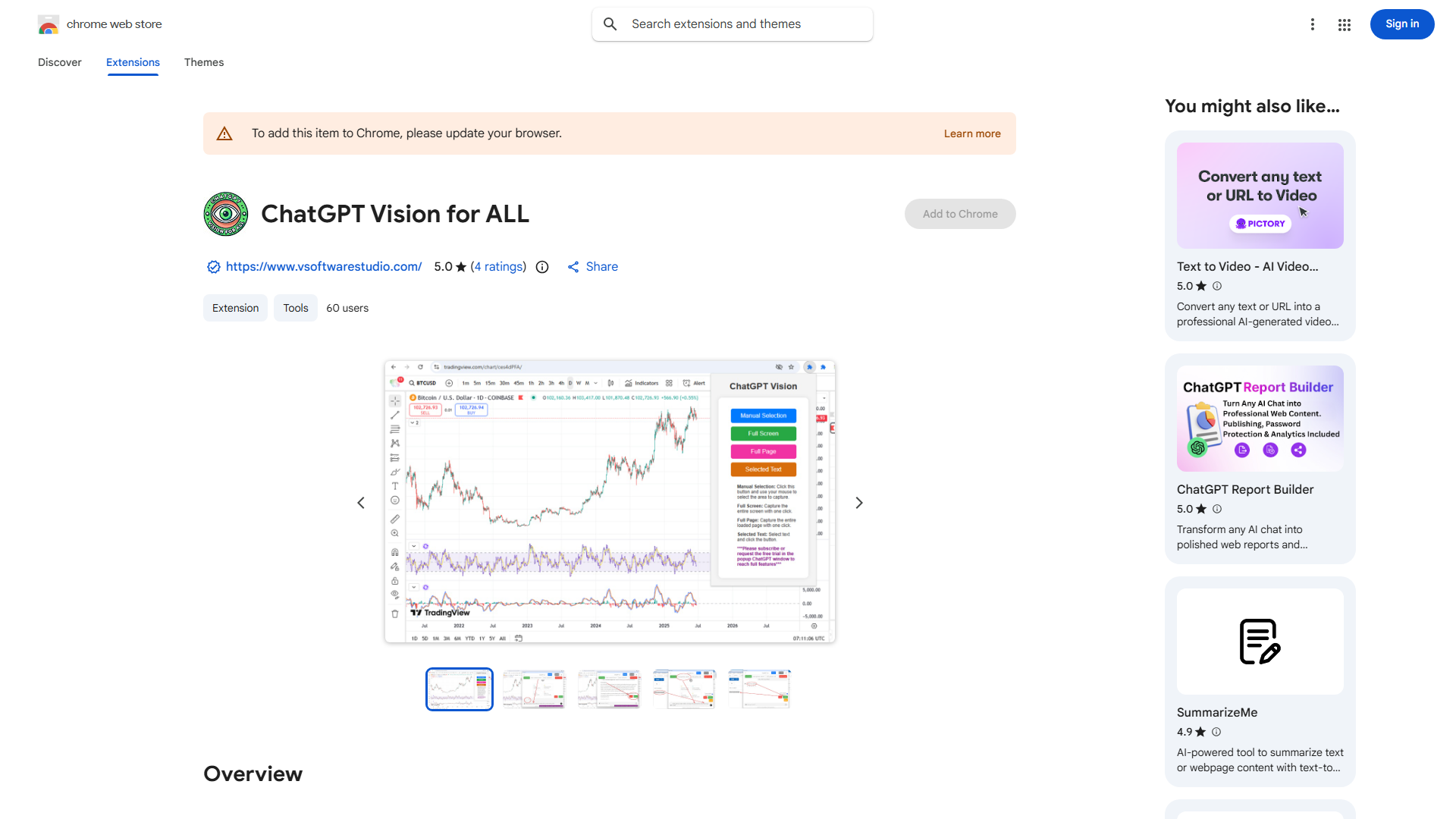Select the second screenshot thumbnail

pos(534,689)
